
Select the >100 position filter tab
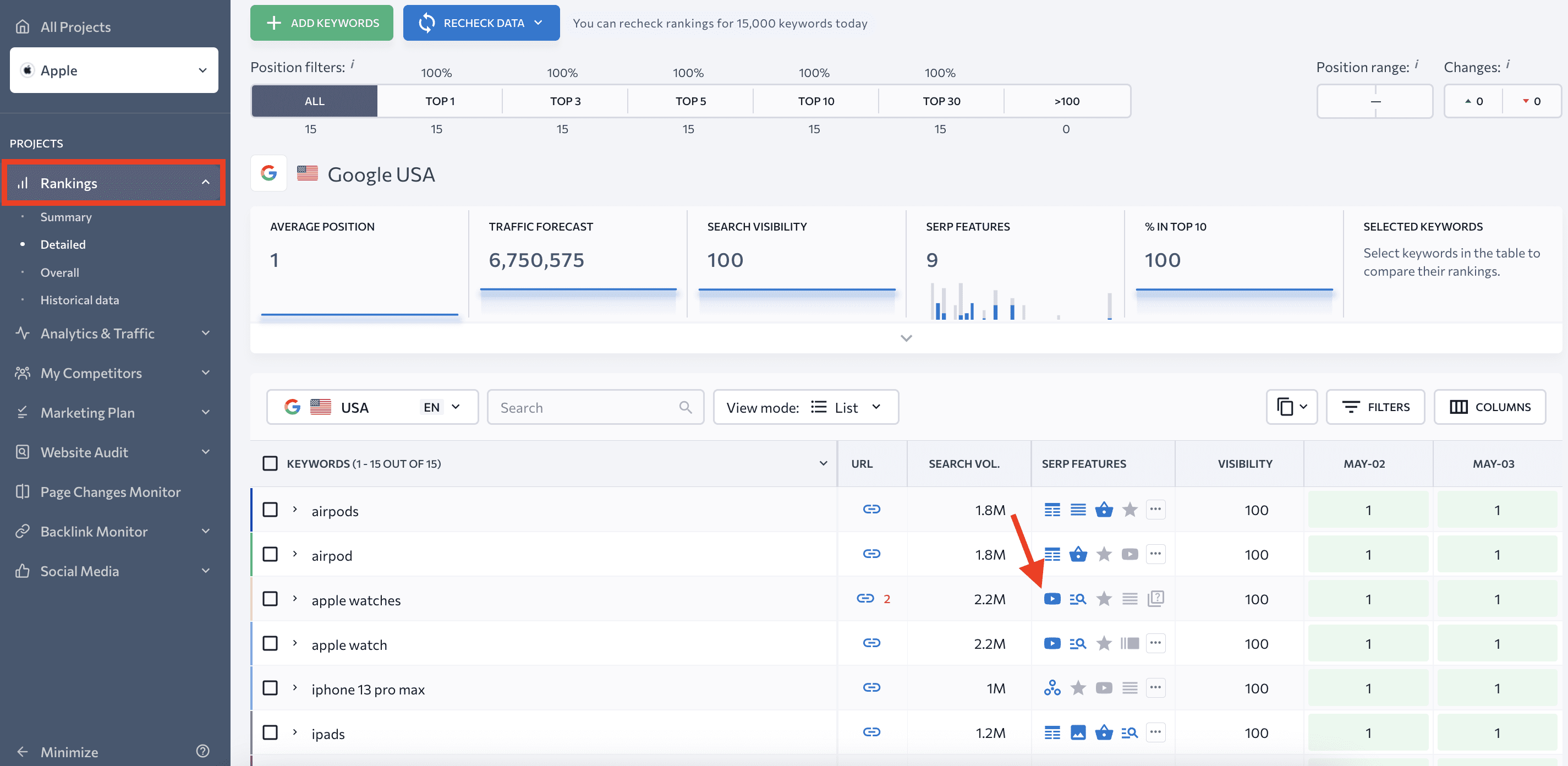pyautogui.click(x=1066, y=101)
